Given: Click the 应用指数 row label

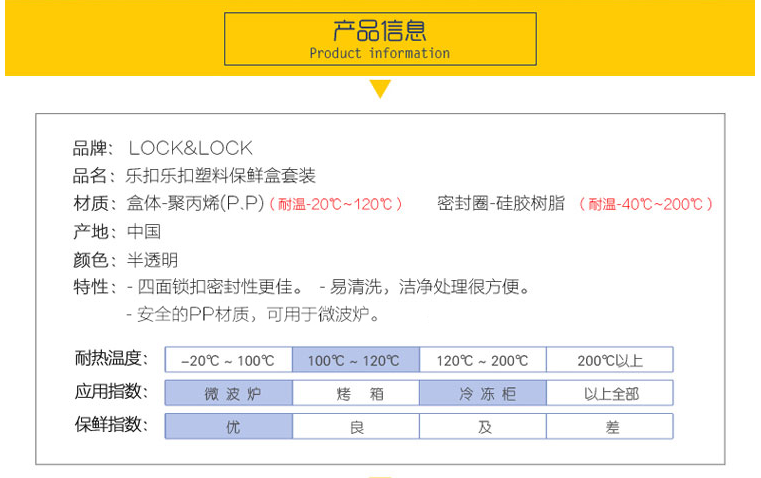Looking at the screenshot, I should [x=111, y=391].
